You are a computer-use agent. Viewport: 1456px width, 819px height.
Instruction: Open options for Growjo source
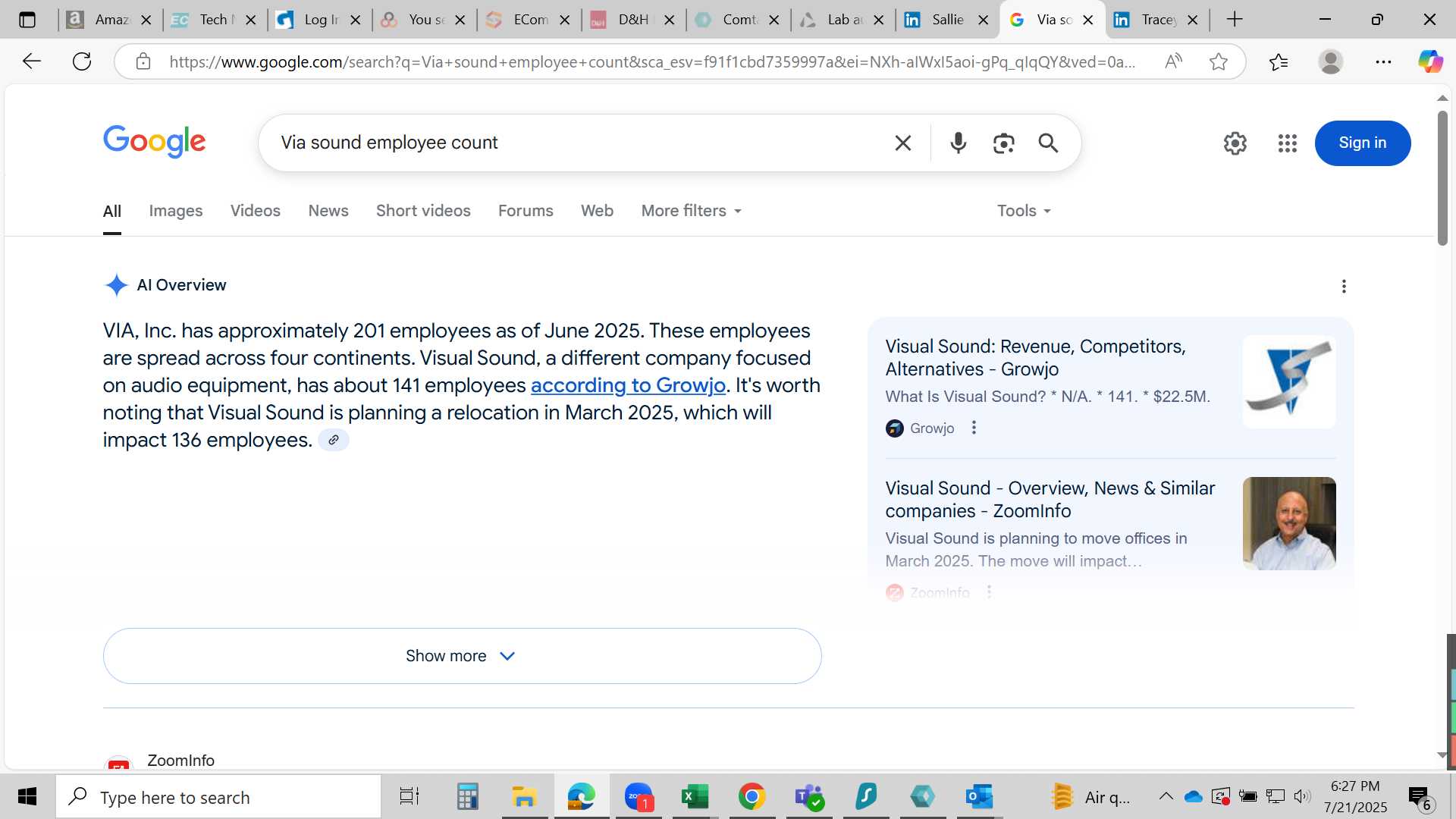click(x=974, y=428)
